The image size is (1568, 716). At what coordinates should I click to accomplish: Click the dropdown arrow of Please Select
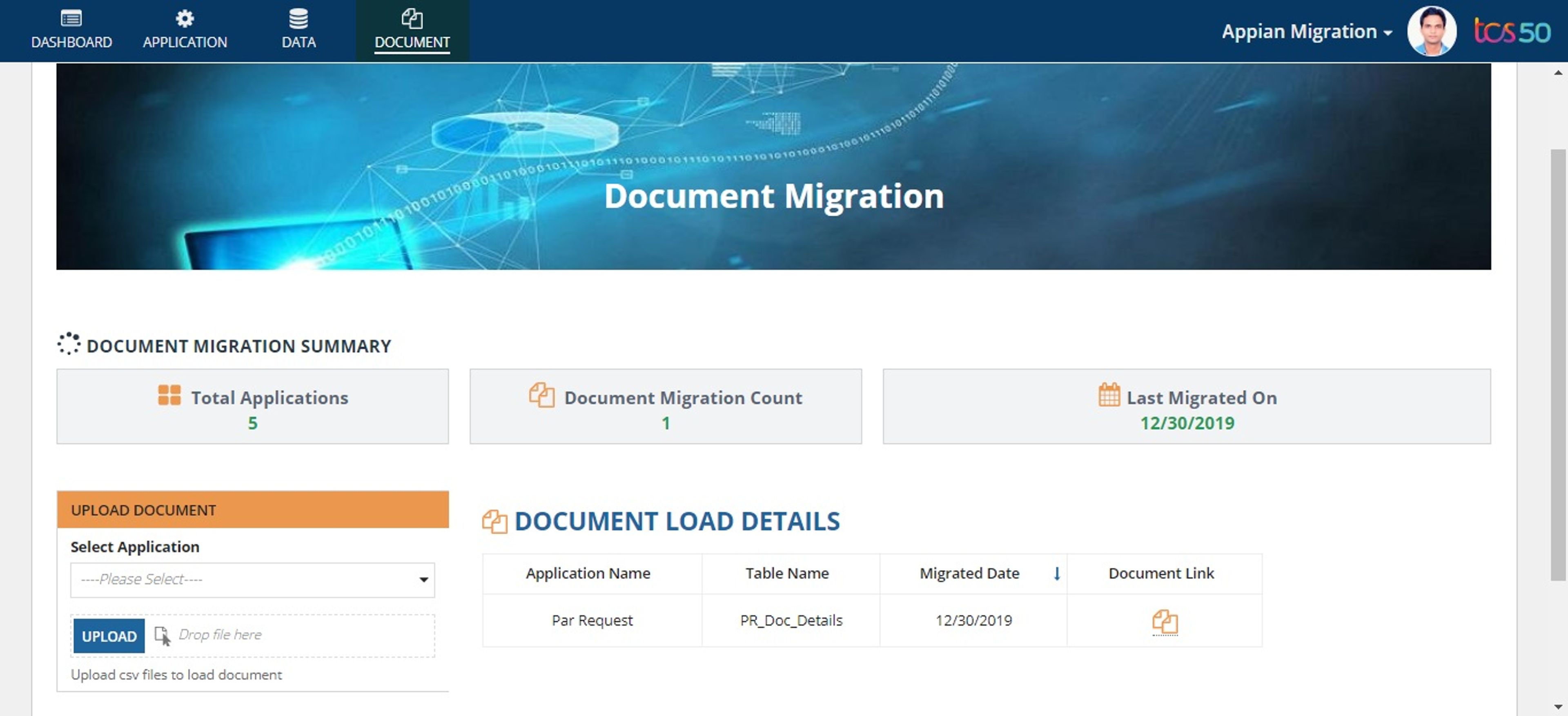[424, 580]
